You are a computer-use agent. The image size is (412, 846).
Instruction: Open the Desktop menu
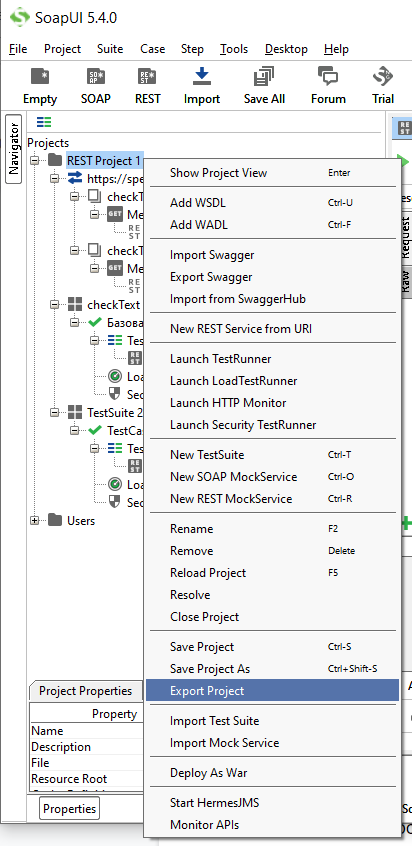point(286,49)
